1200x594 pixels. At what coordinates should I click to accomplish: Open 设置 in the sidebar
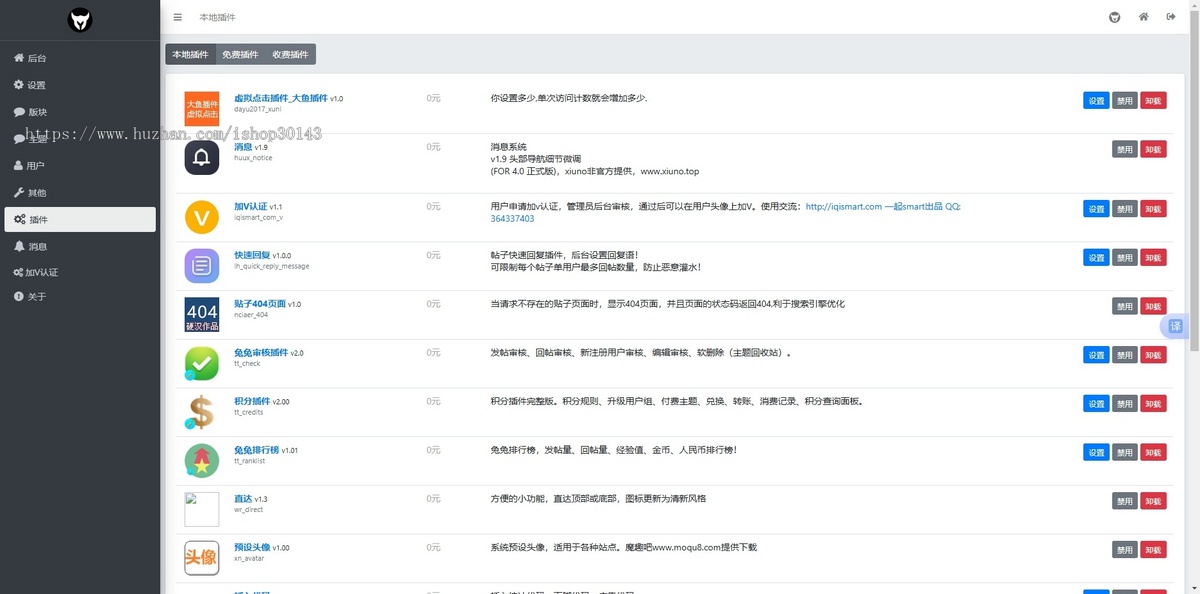click(36, 85)
